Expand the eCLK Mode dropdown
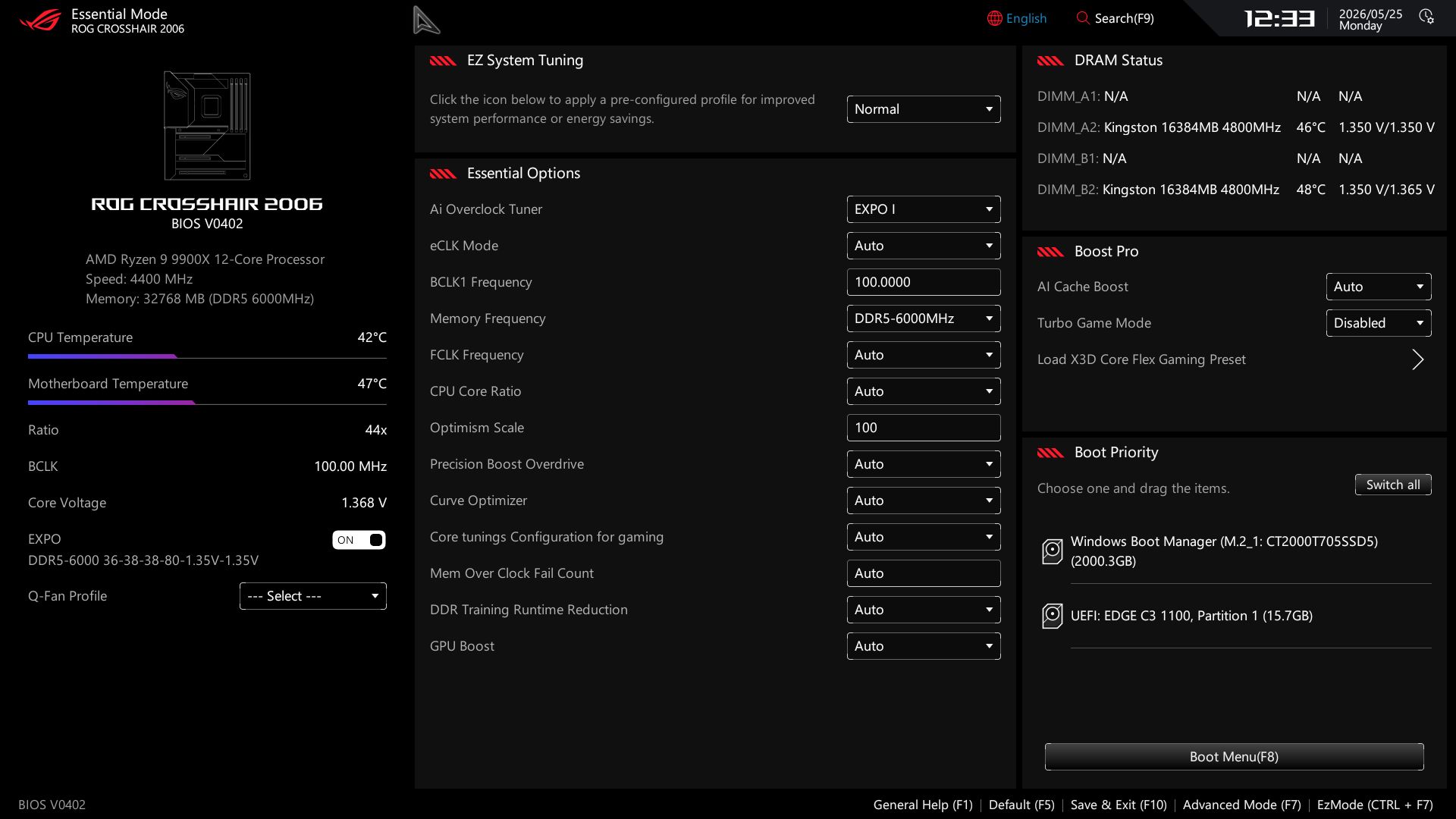This screenshot has width=1456, height=819. click(x=924, y=246)
